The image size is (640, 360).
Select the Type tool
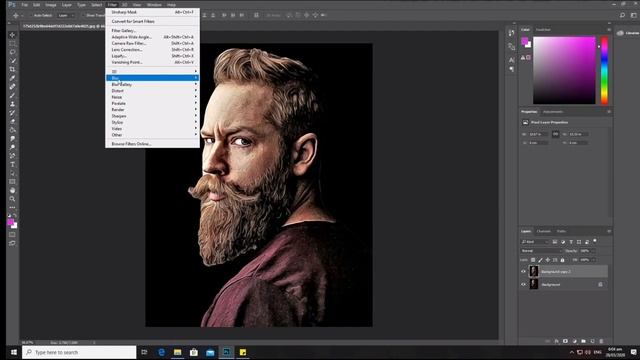(x=12, y=164)
